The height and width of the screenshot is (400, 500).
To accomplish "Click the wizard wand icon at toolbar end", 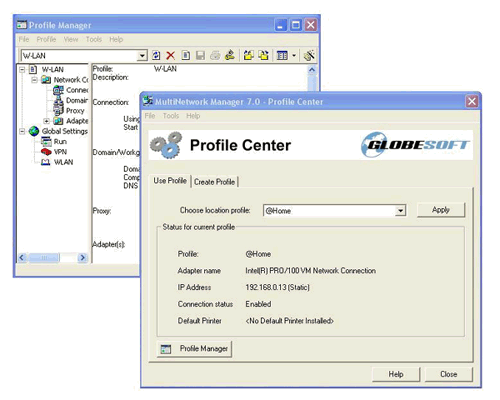I will click(309, 55).
